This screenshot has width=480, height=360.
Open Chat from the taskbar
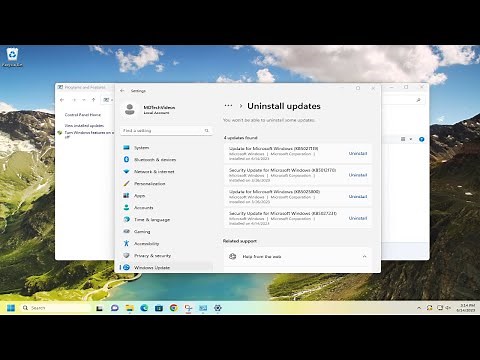coord(115,308)
